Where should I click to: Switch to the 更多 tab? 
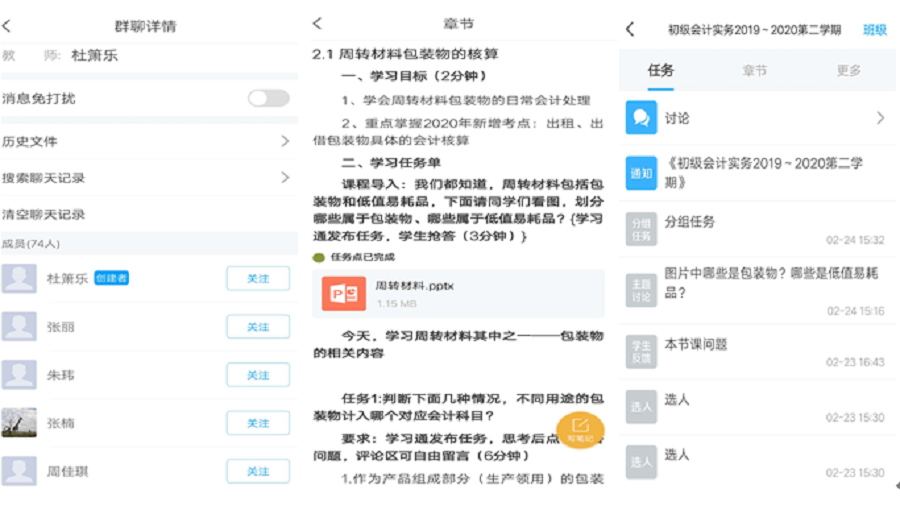(x=848, y=70)
